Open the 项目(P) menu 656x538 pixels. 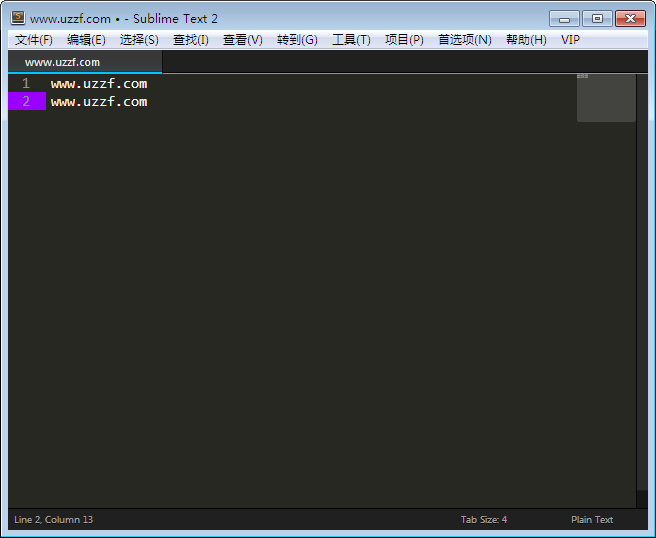[x=404, y=40]
